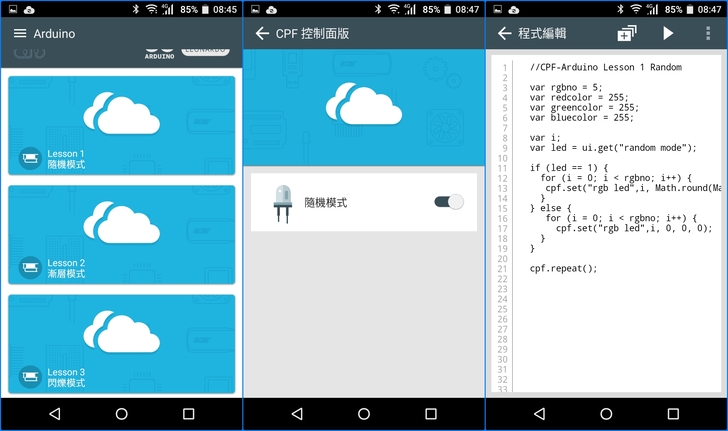Click the code line var redcolor = 255;
This screenshot has height=431, width=728.
pyautogui.click(x=578, y=98)
